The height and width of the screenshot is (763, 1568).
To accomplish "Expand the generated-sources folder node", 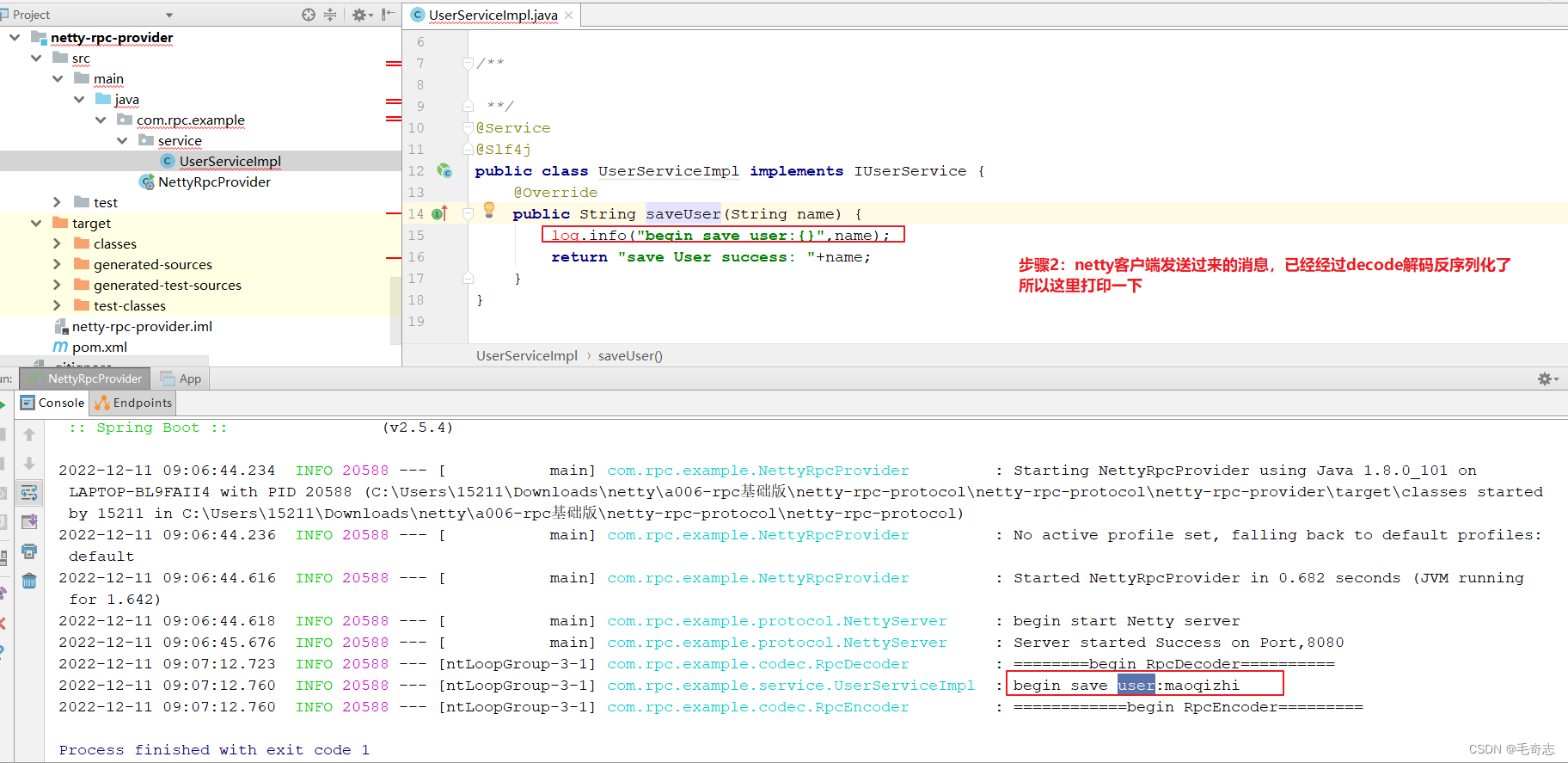I will [x=58, y=264].
